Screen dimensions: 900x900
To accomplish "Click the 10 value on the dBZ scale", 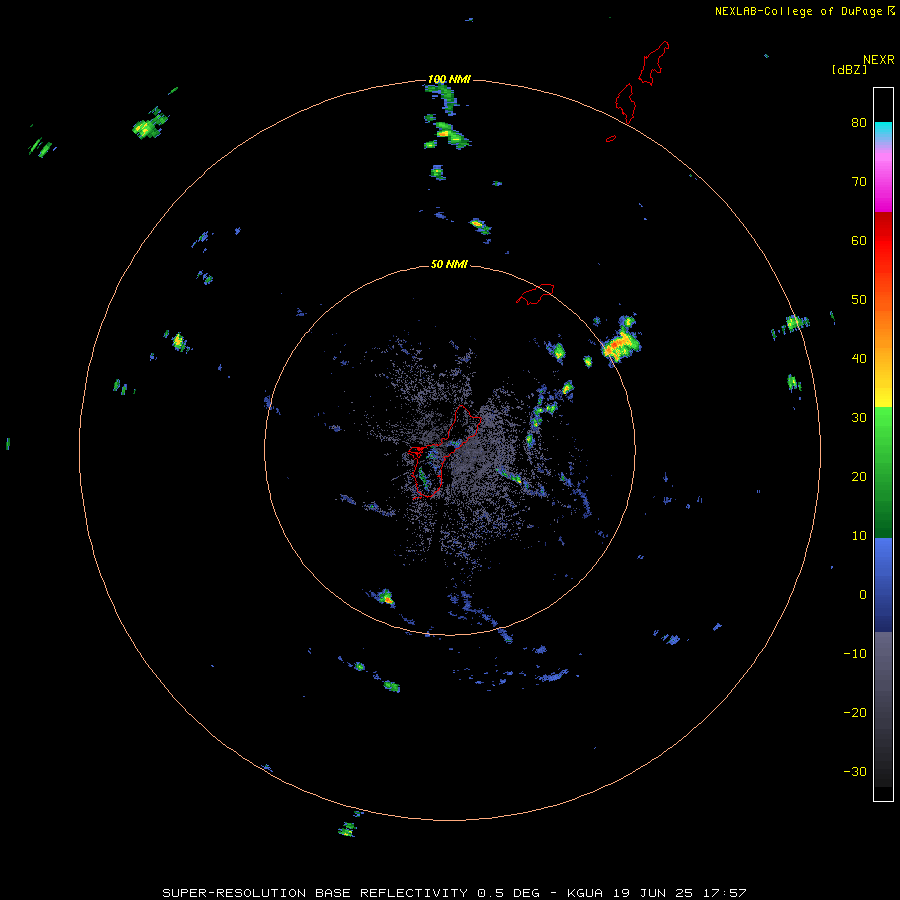I will pos(859,536).
